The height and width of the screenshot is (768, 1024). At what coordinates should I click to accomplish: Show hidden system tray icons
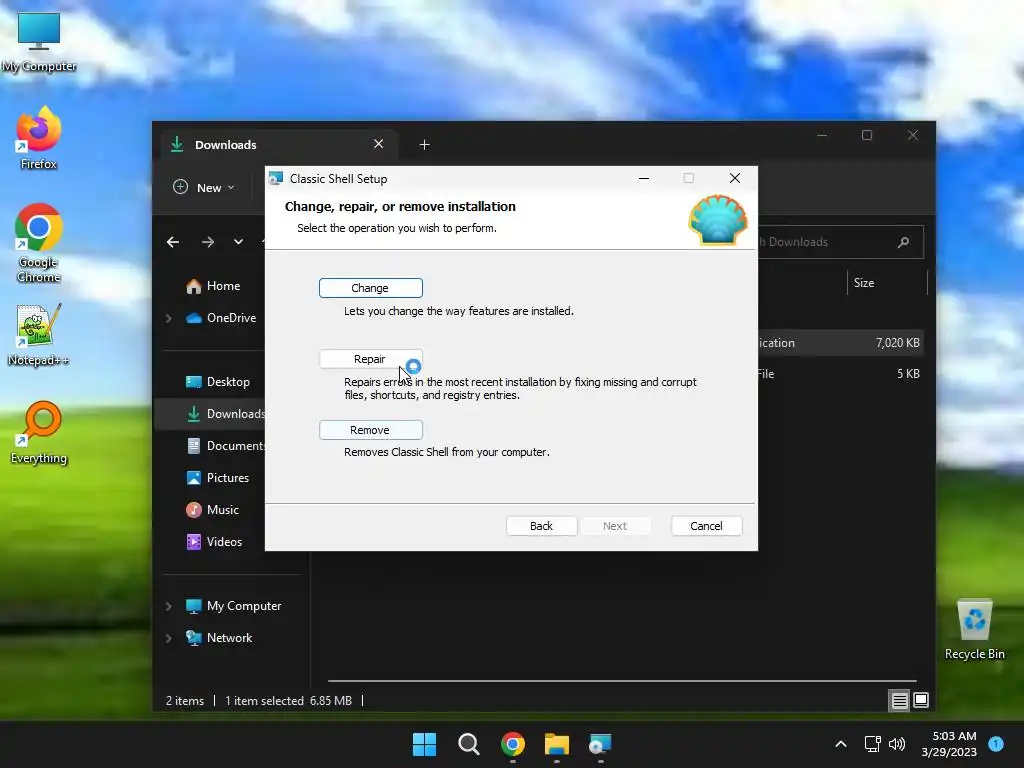[841, 744]
